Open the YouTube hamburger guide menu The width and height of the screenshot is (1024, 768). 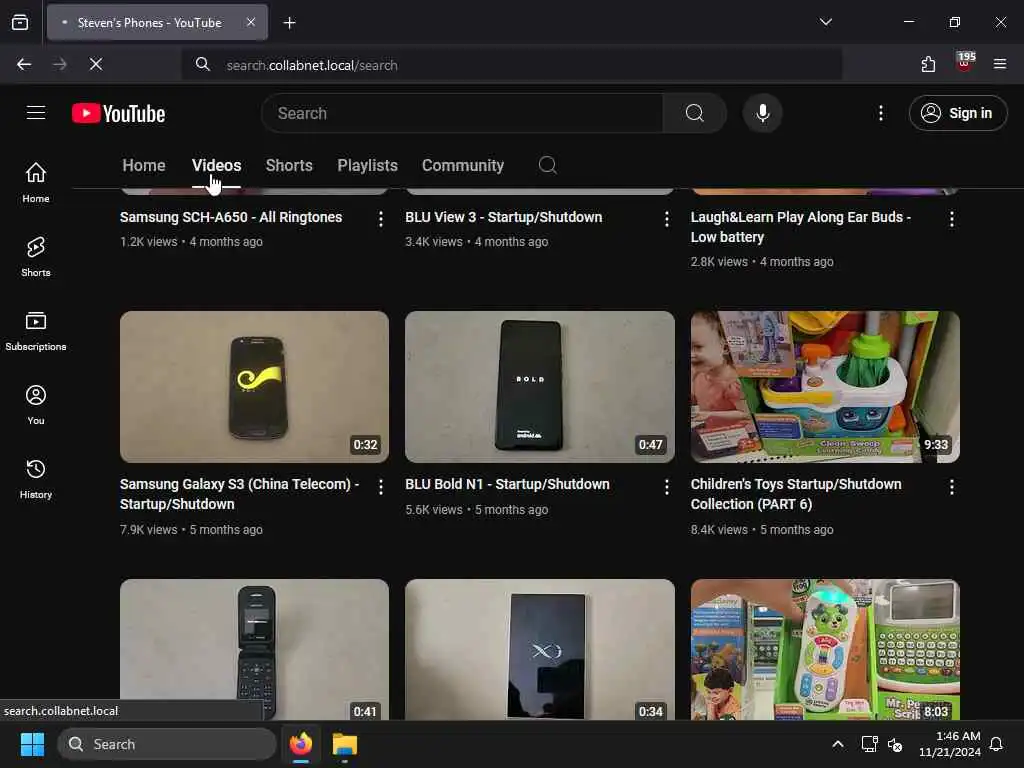pyautogui.click(x=36, y=113)
